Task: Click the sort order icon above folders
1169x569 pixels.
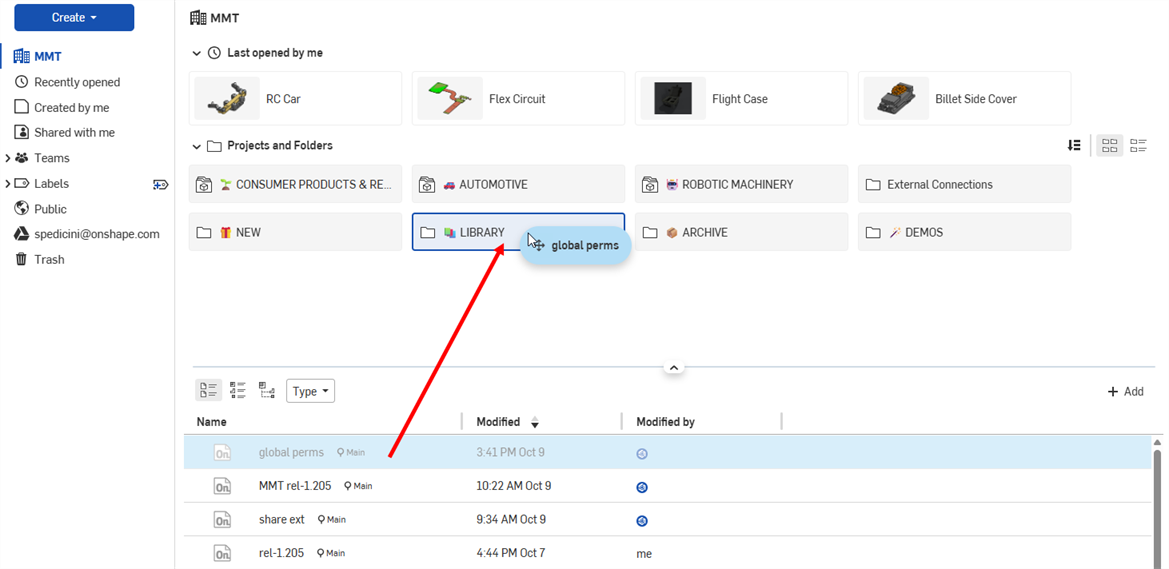Action: 1074,146
